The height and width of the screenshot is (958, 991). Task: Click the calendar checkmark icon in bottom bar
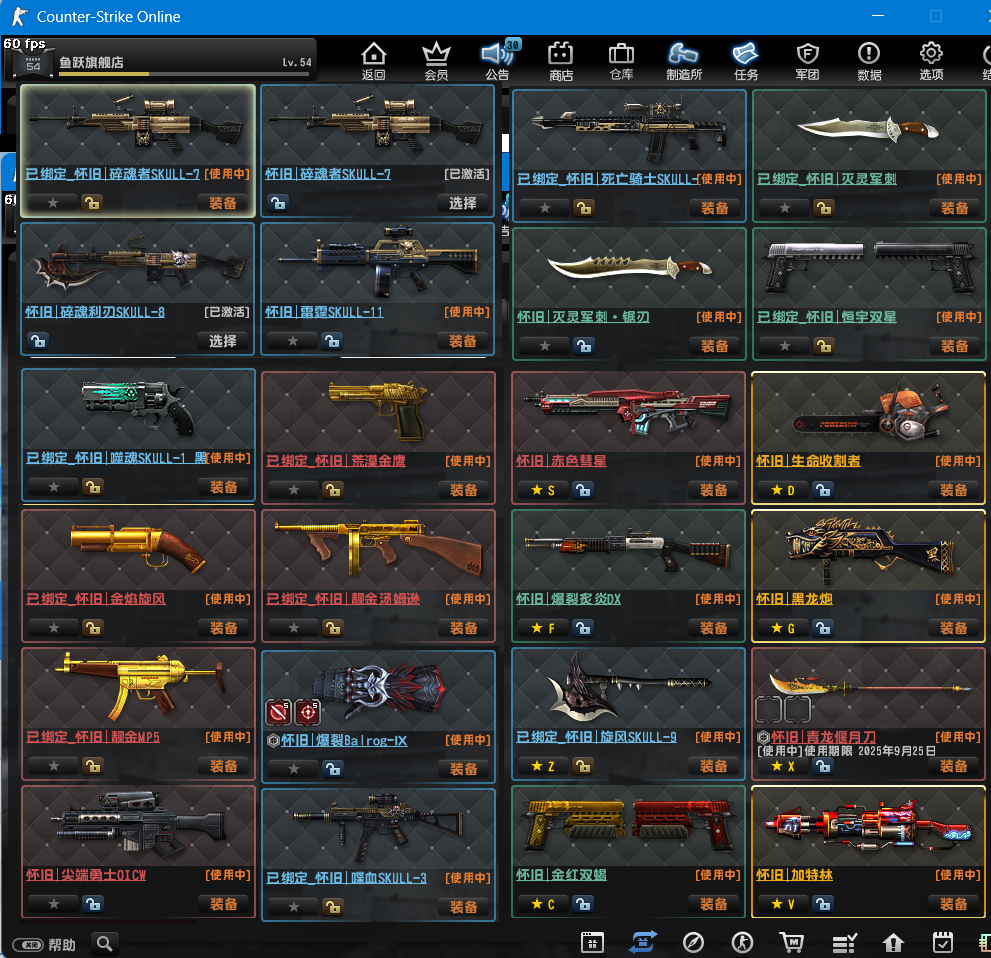click(x=942, y=942)
